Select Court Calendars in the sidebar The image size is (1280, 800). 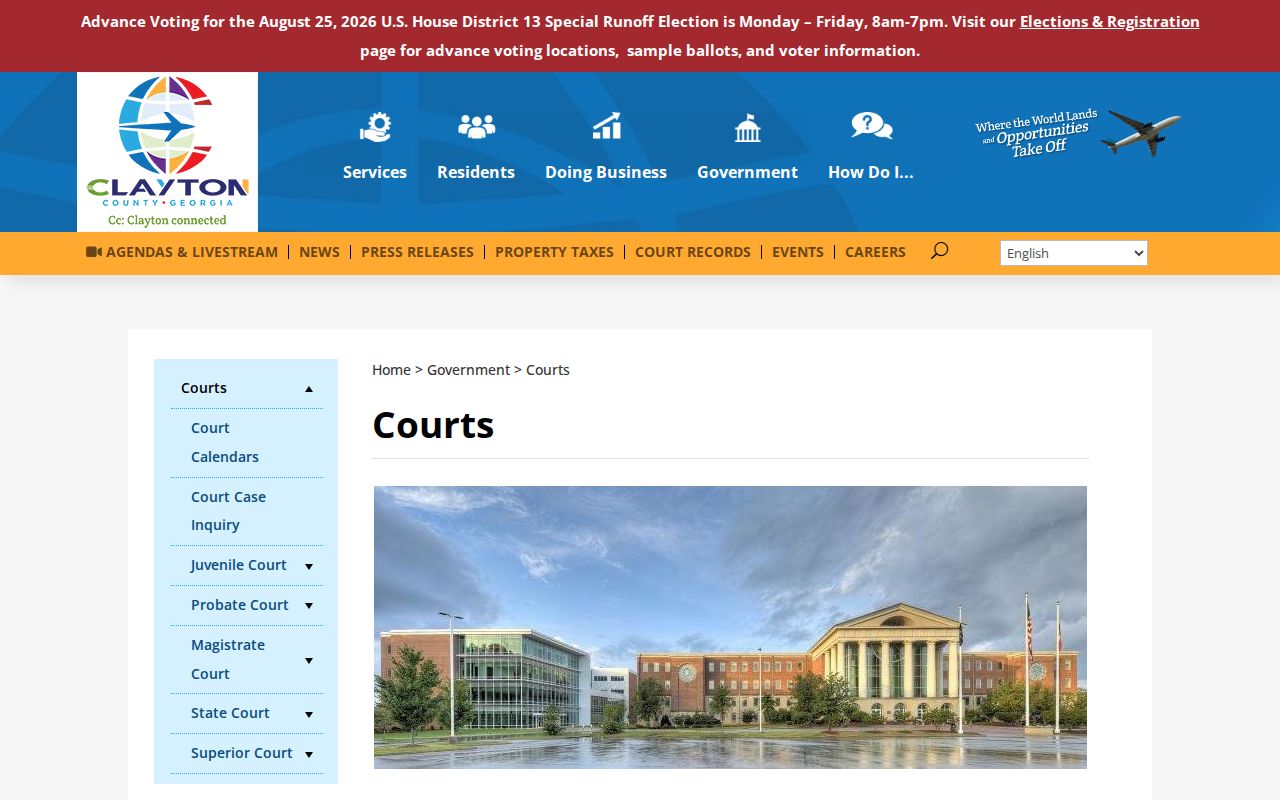225,442
